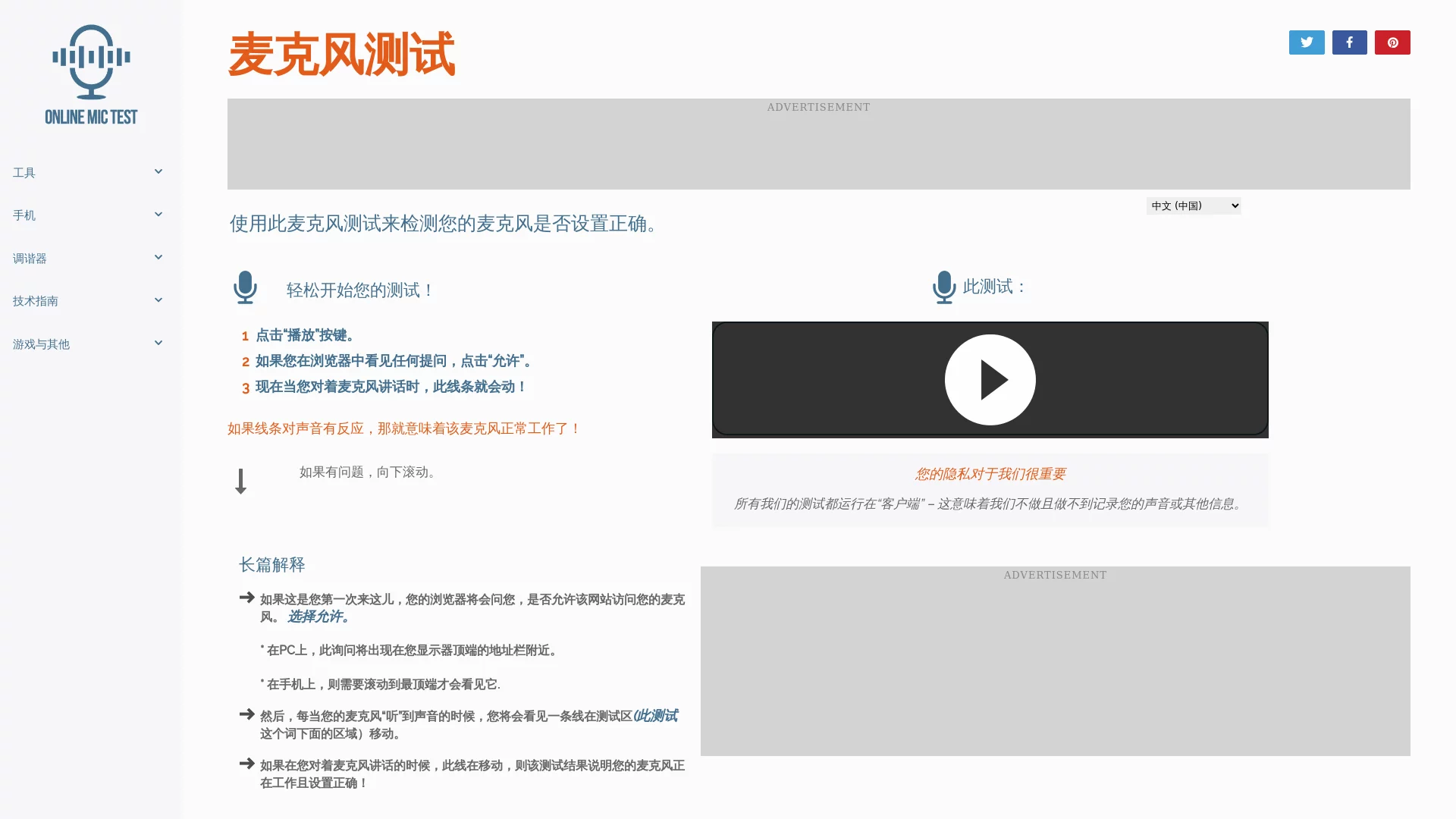Select 工具 in the sidebar menu

click(x=24, y=173)
